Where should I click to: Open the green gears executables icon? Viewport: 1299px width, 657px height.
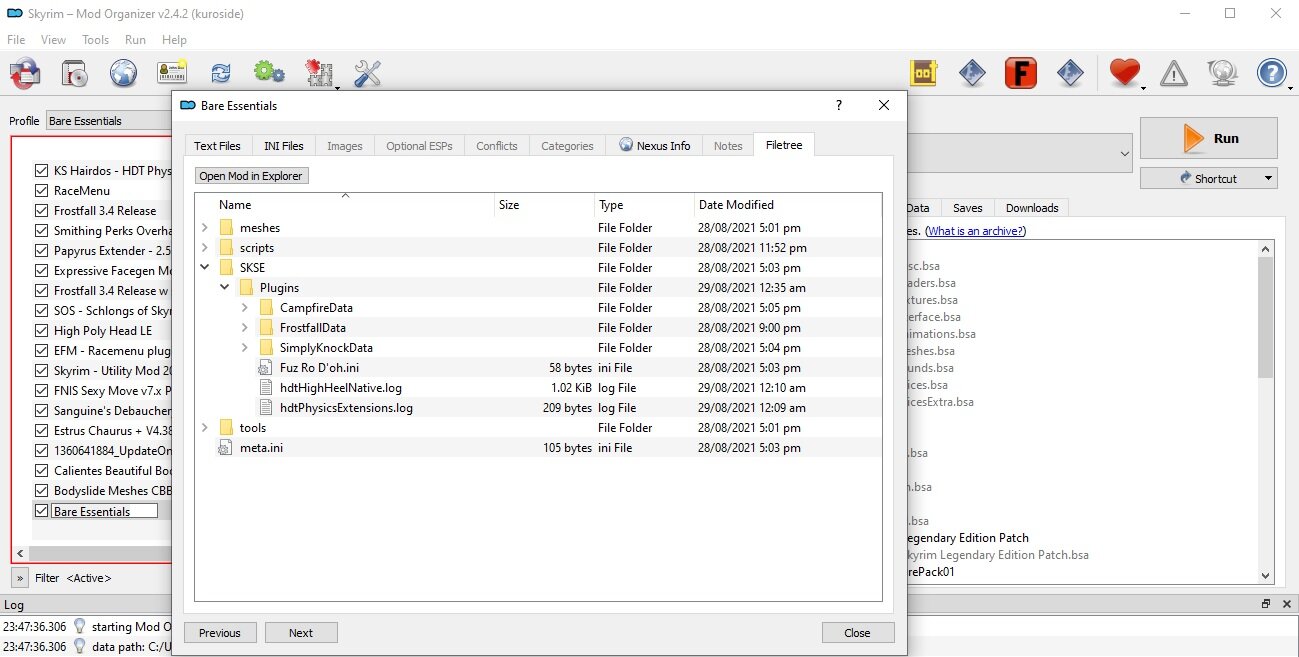pyautogui.click(x=269, y=72)
